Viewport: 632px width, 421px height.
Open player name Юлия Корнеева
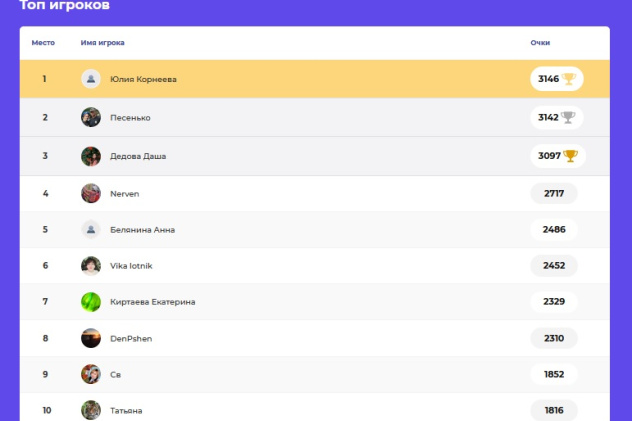[x=143, y=79]
